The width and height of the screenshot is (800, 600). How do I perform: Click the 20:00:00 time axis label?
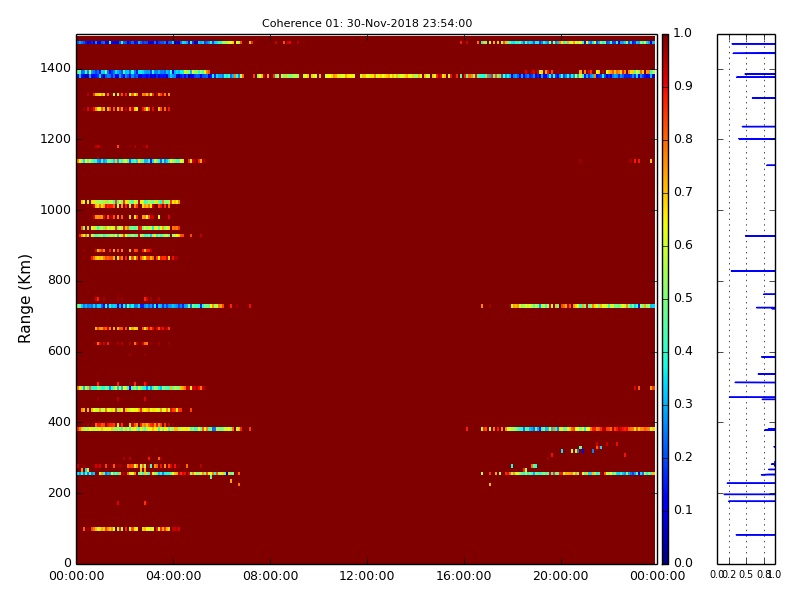click(561, 576)
